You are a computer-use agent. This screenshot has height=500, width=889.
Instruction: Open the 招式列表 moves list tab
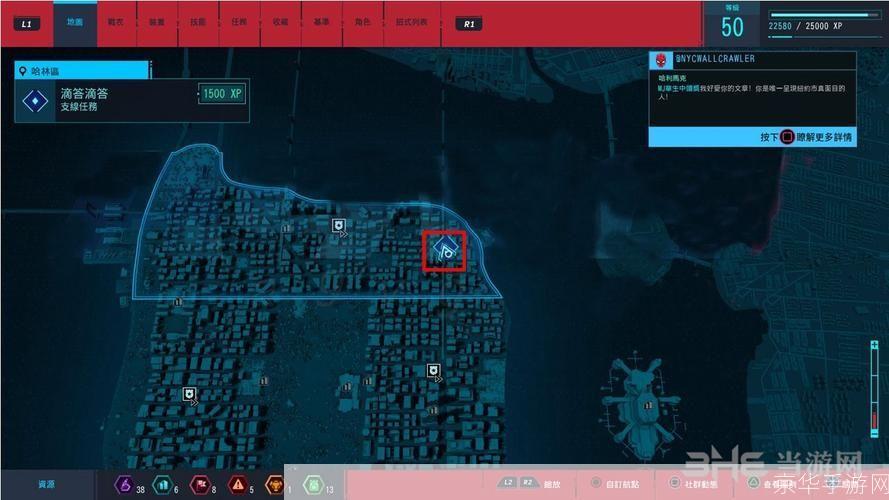click(x=412, y=23)
